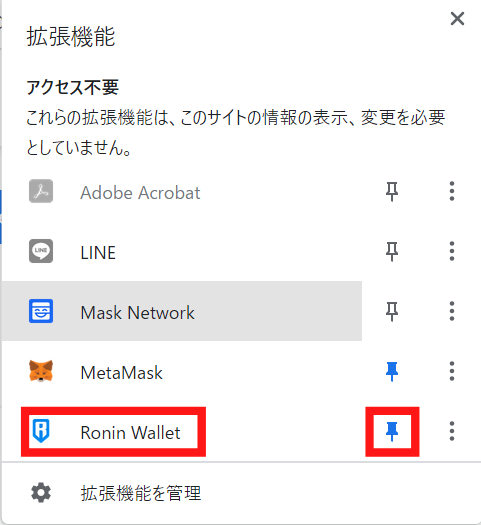Expand the Ronin Wallet more actions menu

(452, 431)
